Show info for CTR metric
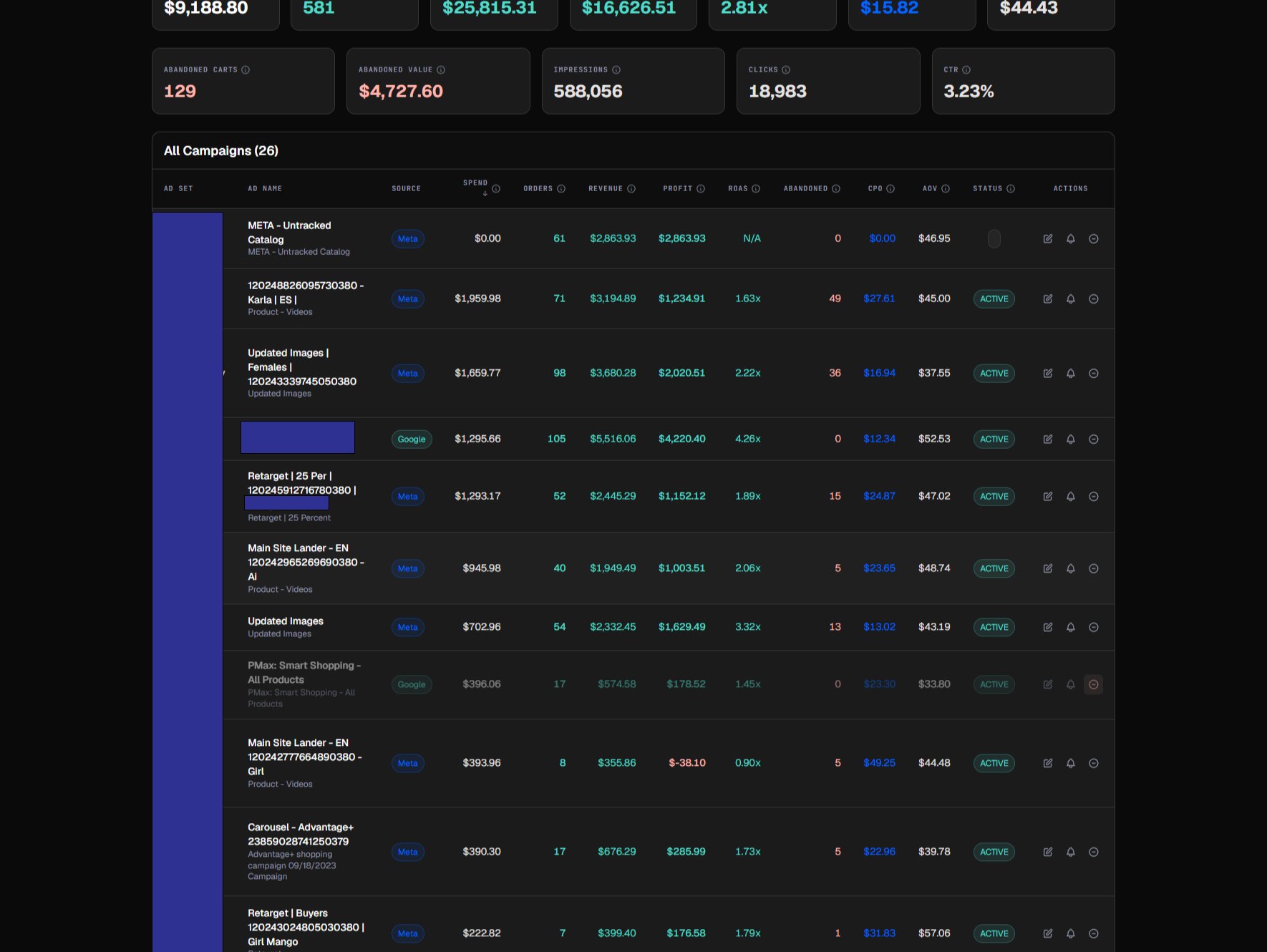Image resolution: width=1267 pixels, height=952 pixels. point(966,70)
